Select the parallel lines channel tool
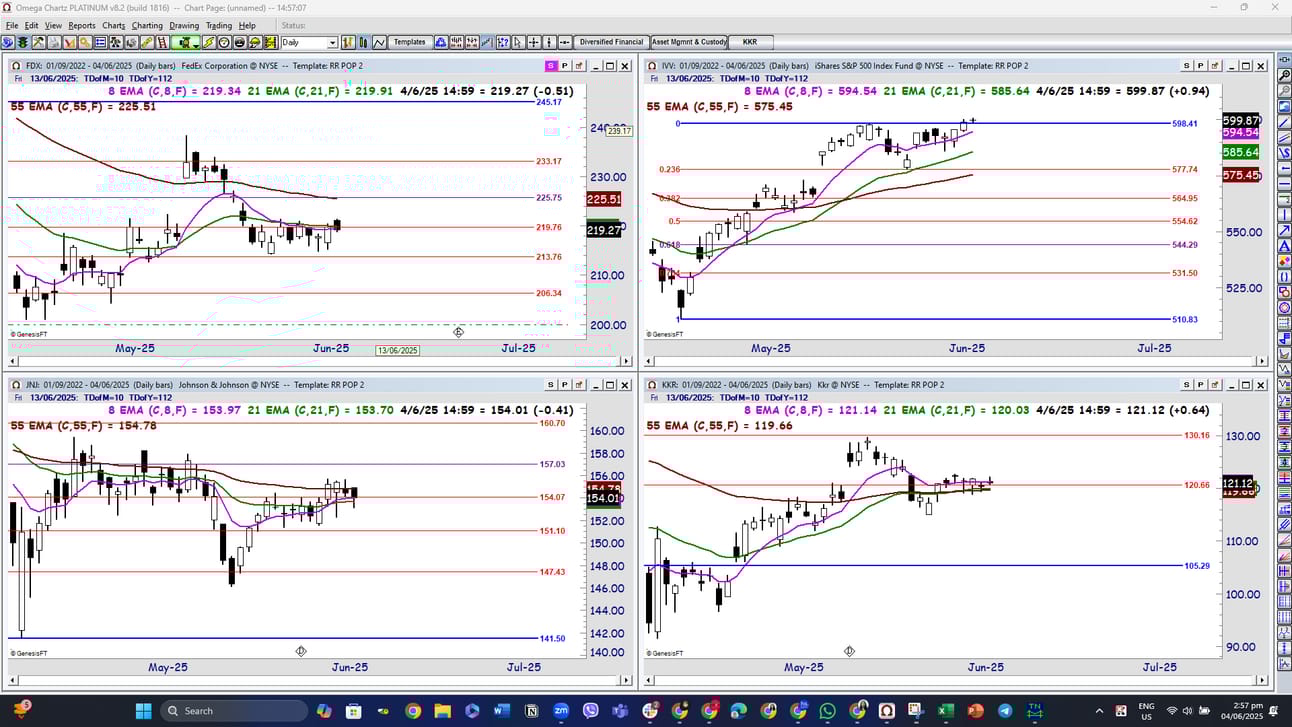 click(x=1283, y=138)
